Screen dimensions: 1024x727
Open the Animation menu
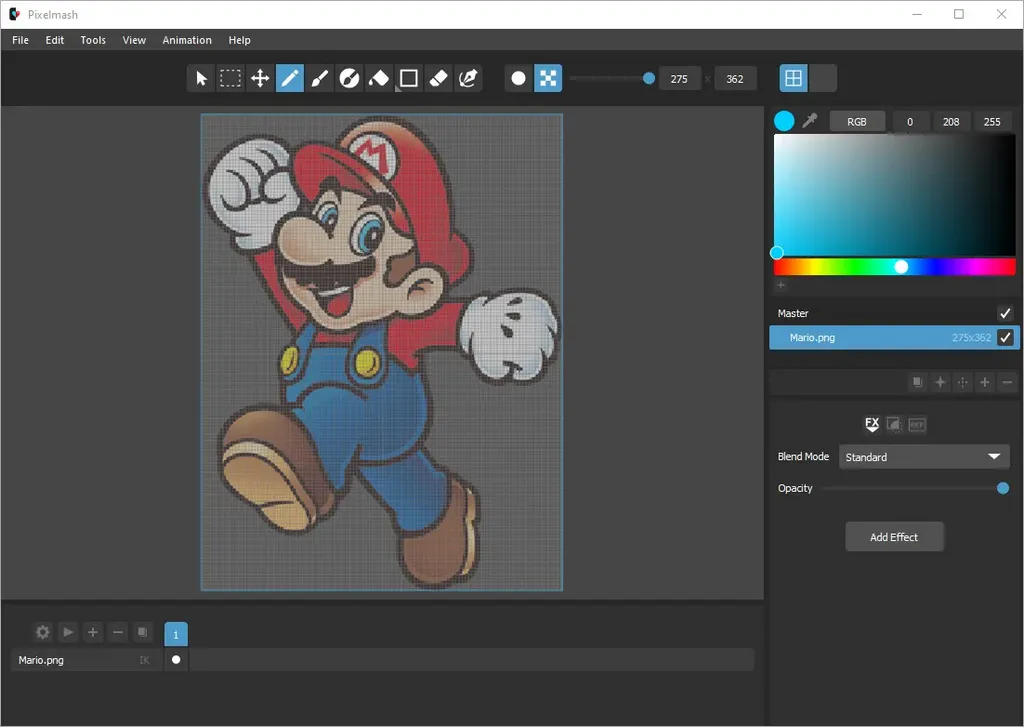tap(187, 40)
